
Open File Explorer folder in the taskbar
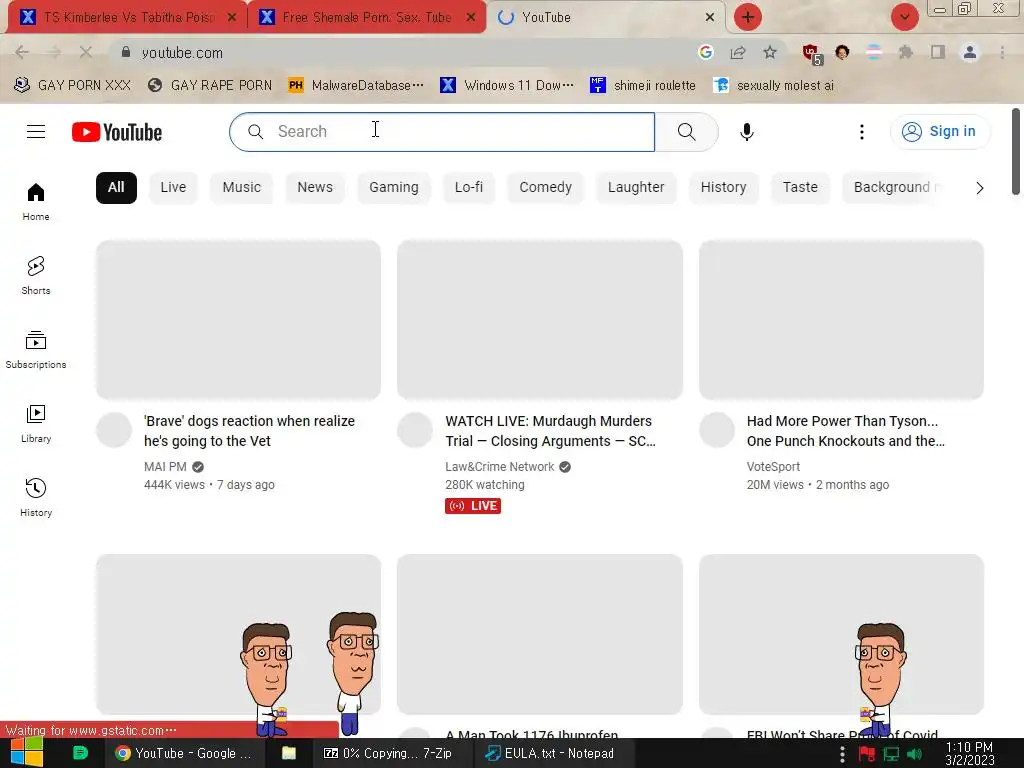[289, 753]
